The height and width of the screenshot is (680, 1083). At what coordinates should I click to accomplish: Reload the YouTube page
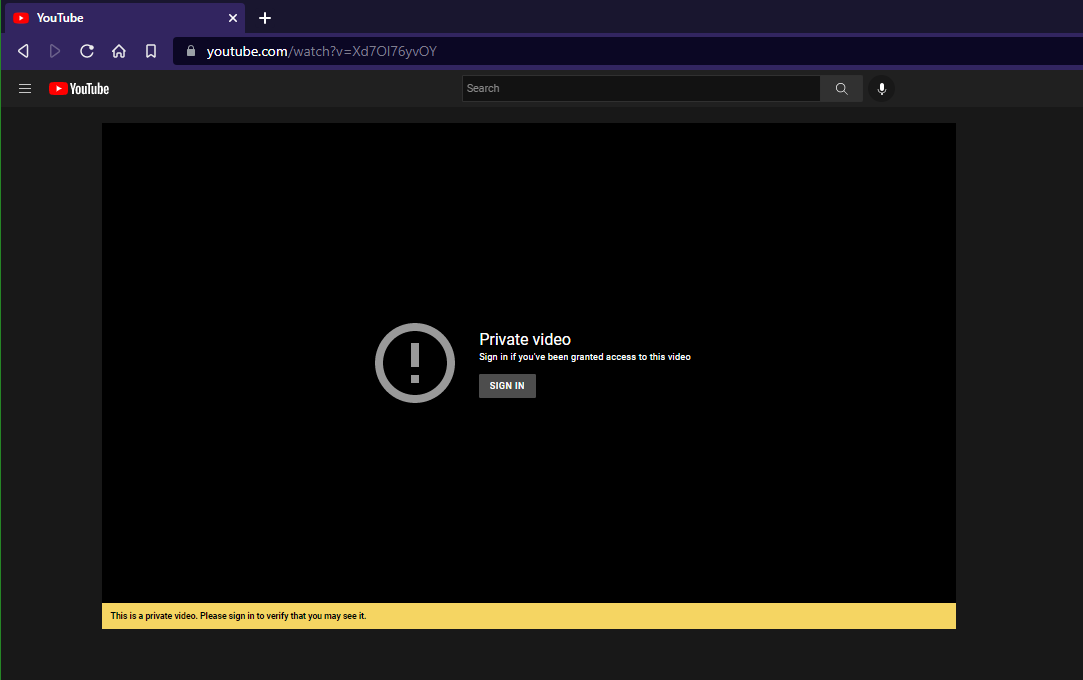pos(87,51)
